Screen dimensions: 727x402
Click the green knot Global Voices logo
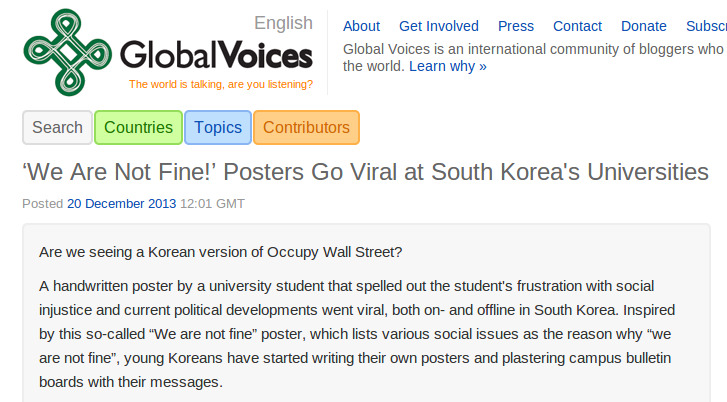[68, 52]
